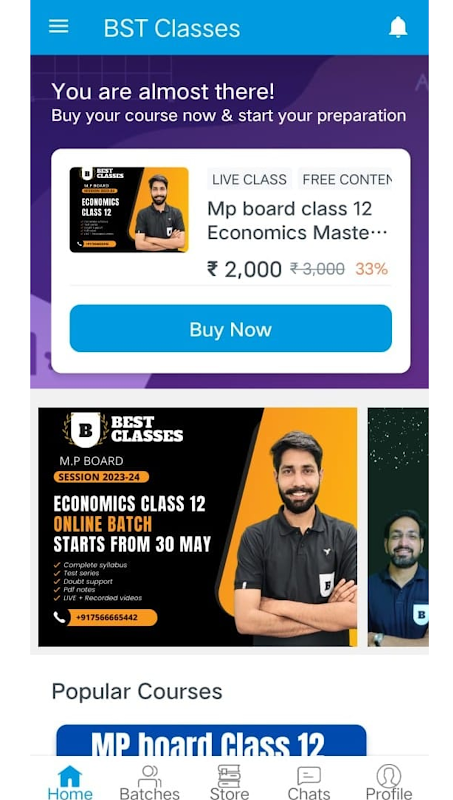The height and width of the screenshot is (800, 453).
Task: Open the hamburger navigation menu
Action: coord(59,27)
